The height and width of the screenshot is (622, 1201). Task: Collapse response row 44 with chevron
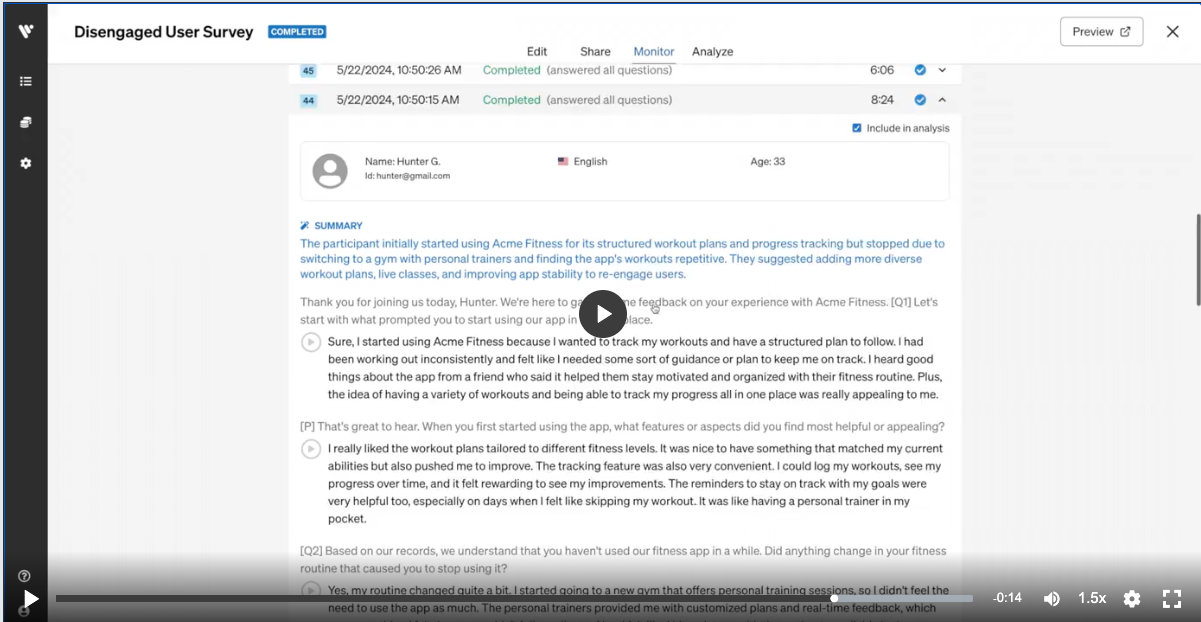(942, 100)
